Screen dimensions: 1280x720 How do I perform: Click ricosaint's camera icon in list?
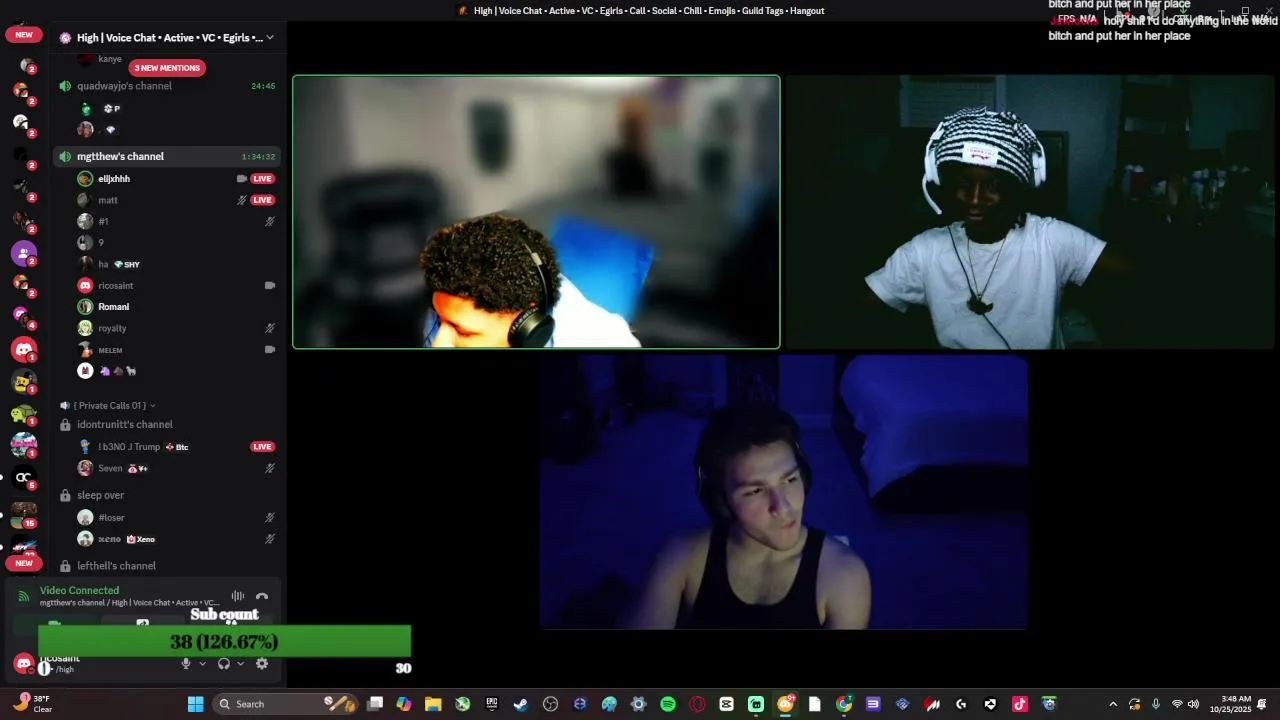point(269,286)
